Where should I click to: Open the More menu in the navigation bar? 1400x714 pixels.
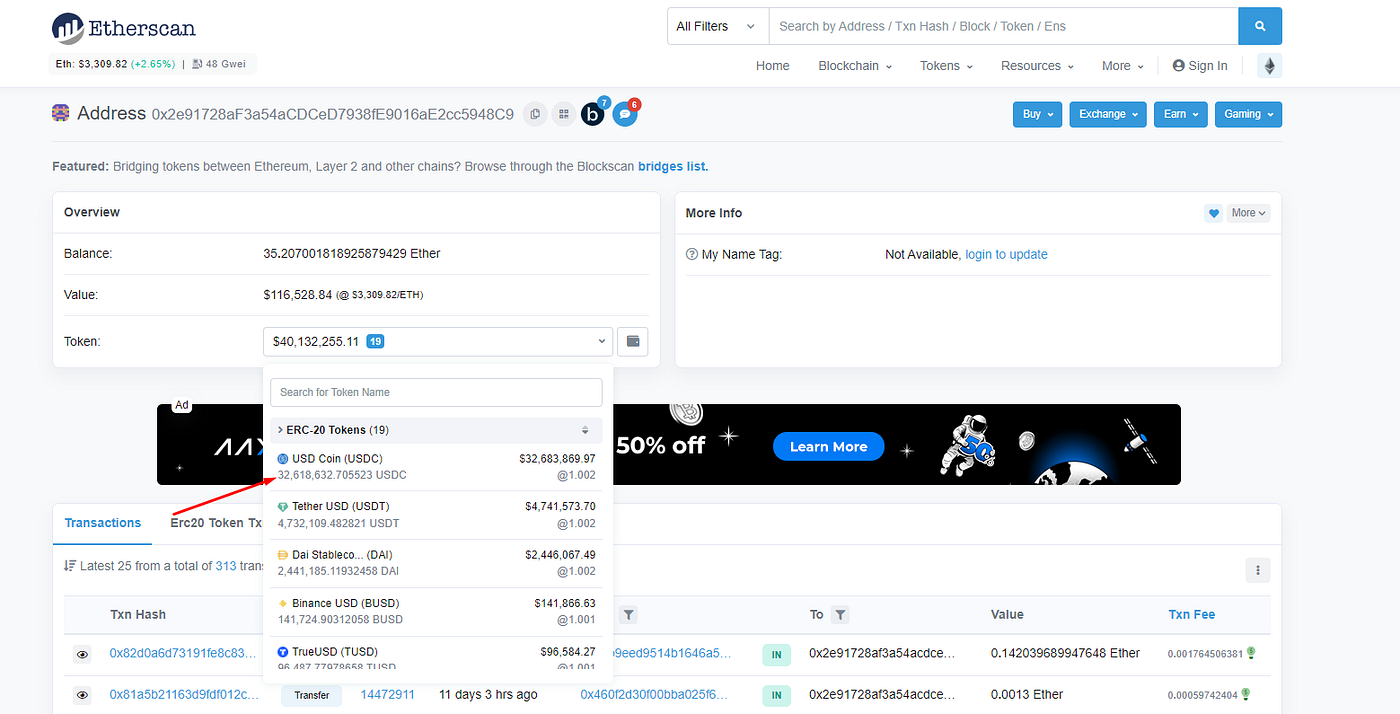pyautogui.click(x=1123, y=66)
